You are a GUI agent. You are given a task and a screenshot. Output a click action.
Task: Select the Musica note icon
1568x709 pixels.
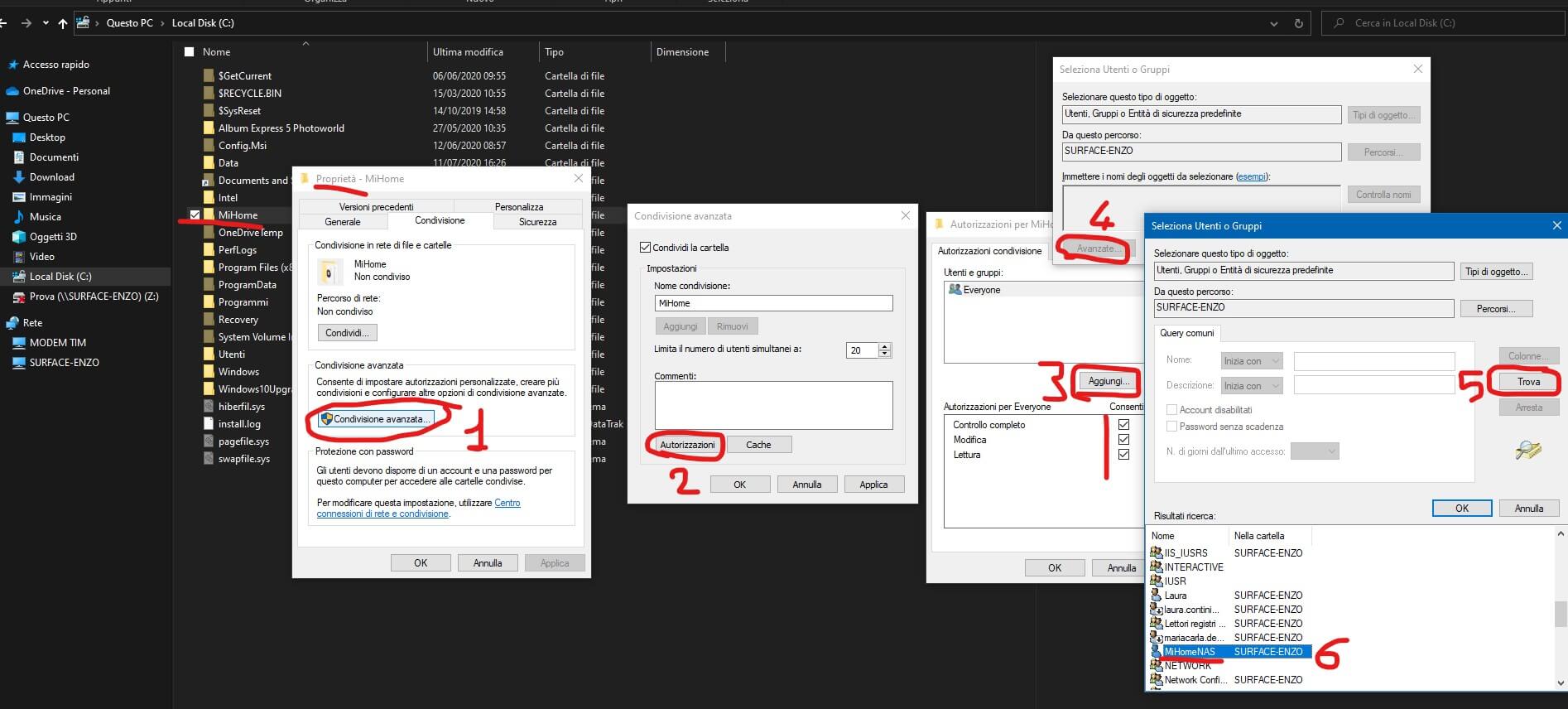pyautogui.click(x=19, y=217)
